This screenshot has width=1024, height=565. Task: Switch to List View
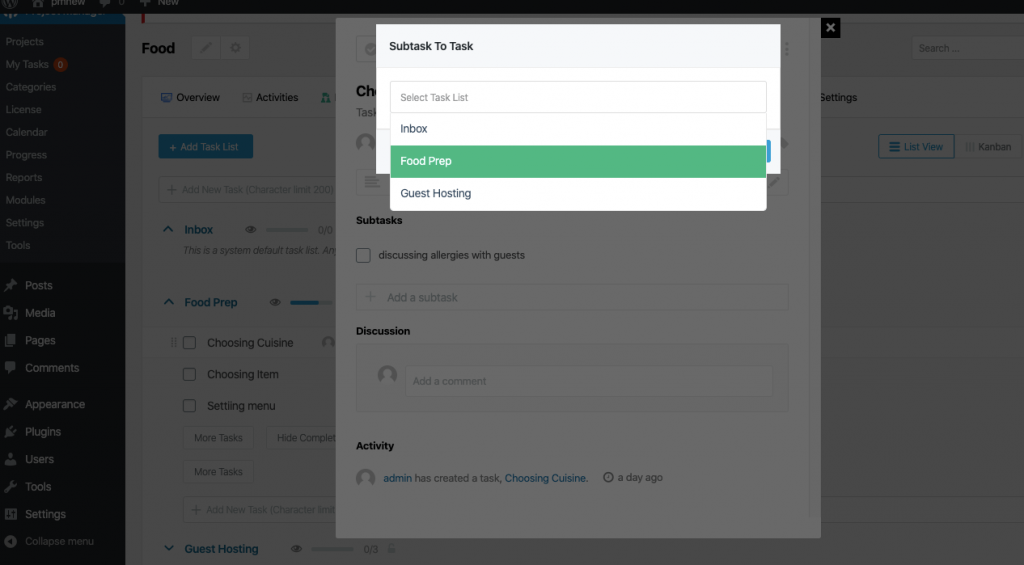[x=916, y=147]
